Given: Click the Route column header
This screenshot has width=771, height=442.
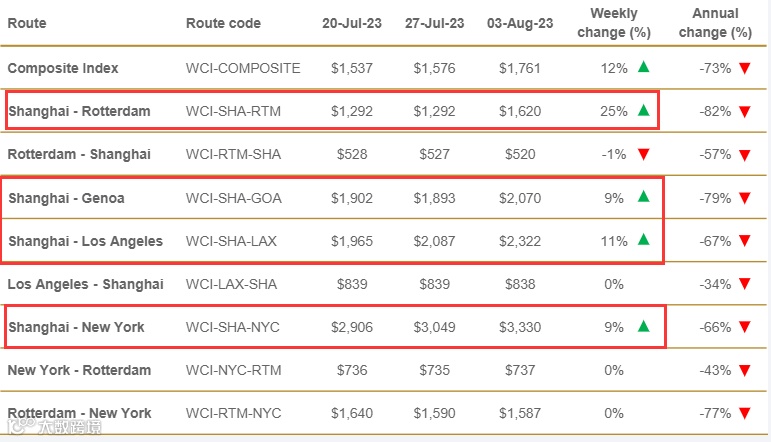Looking at the screenshot, I should 27,23.
